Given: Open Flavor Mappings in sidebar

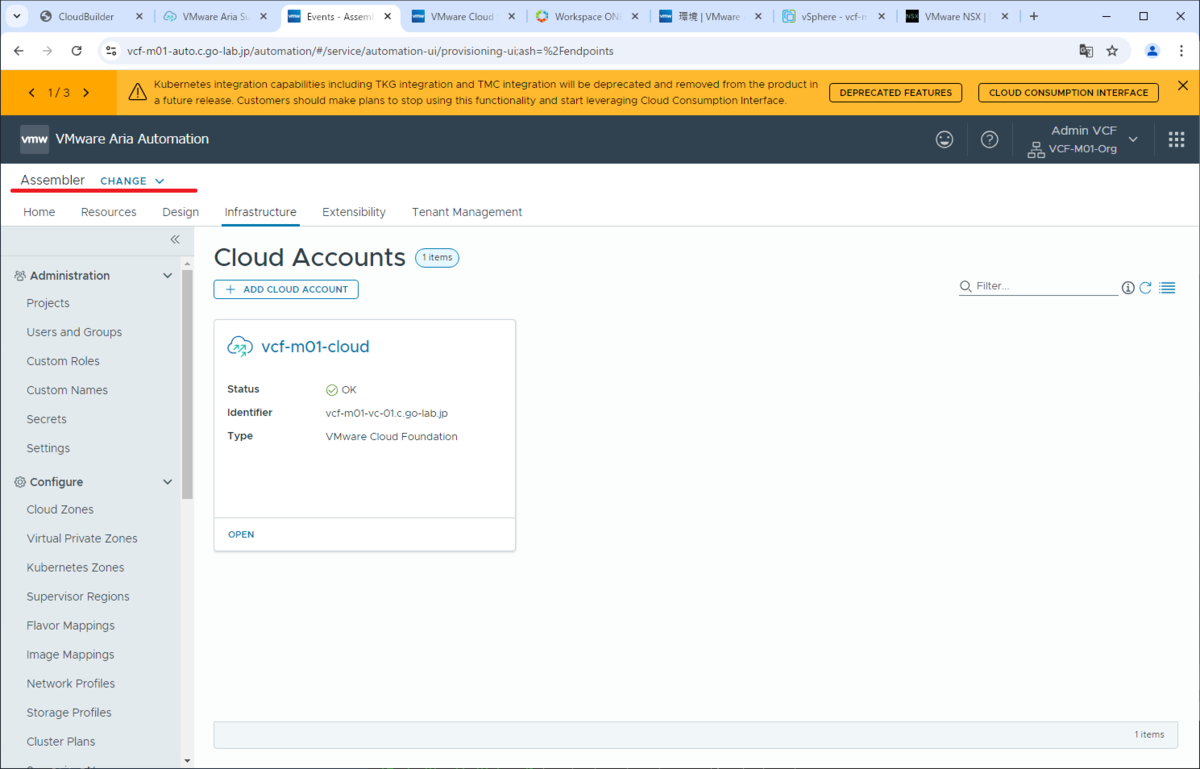Looking at the screenshot, I should (x=71, y=625).
